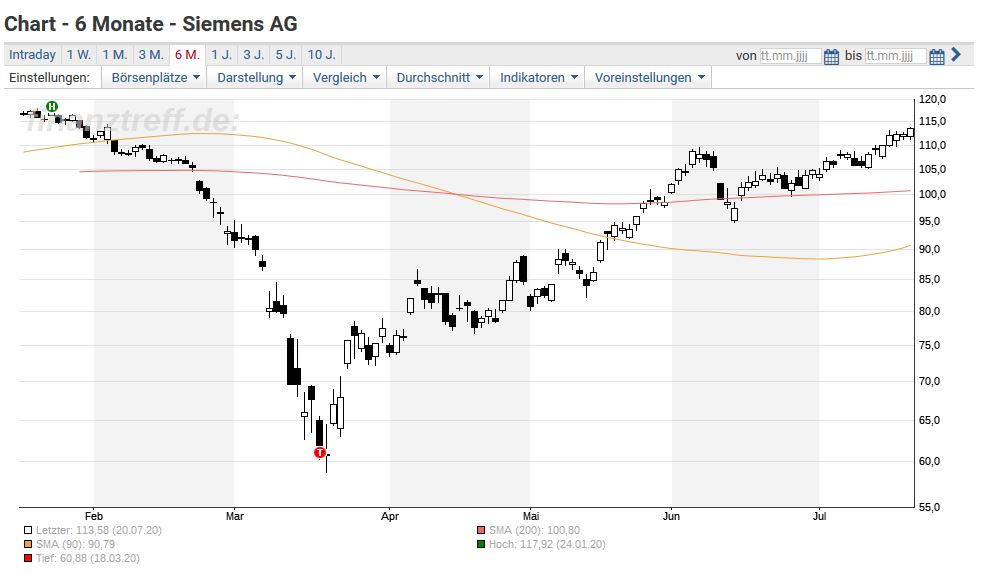Open the Darstellung dropdown

(255, 78)
